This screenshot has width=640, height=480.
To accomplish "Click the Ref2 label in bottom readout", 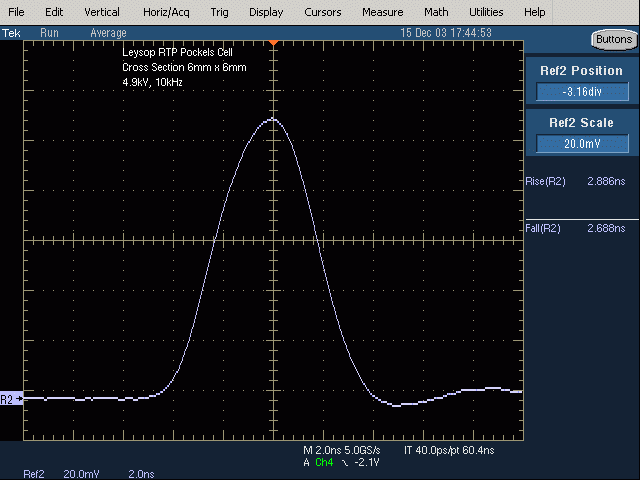I will 34,474.
